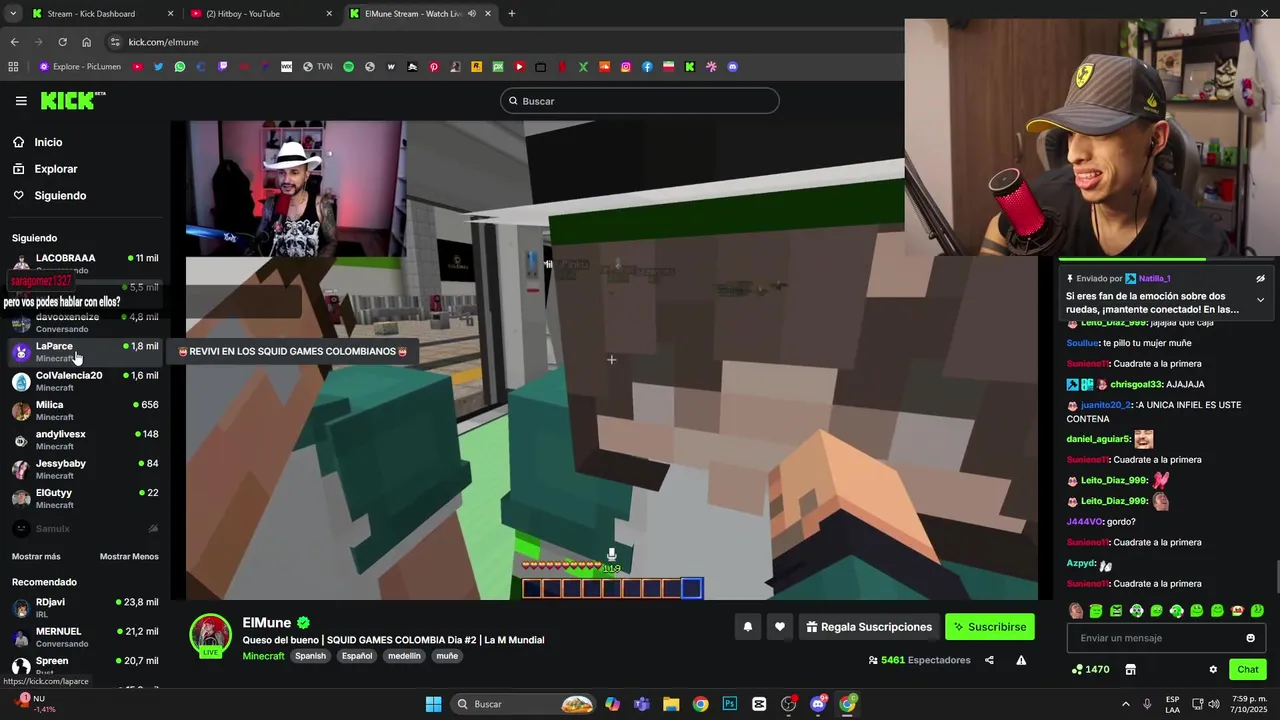Open recommended Spreen channel
This screenshot has width=1280, height=720.
85,666
